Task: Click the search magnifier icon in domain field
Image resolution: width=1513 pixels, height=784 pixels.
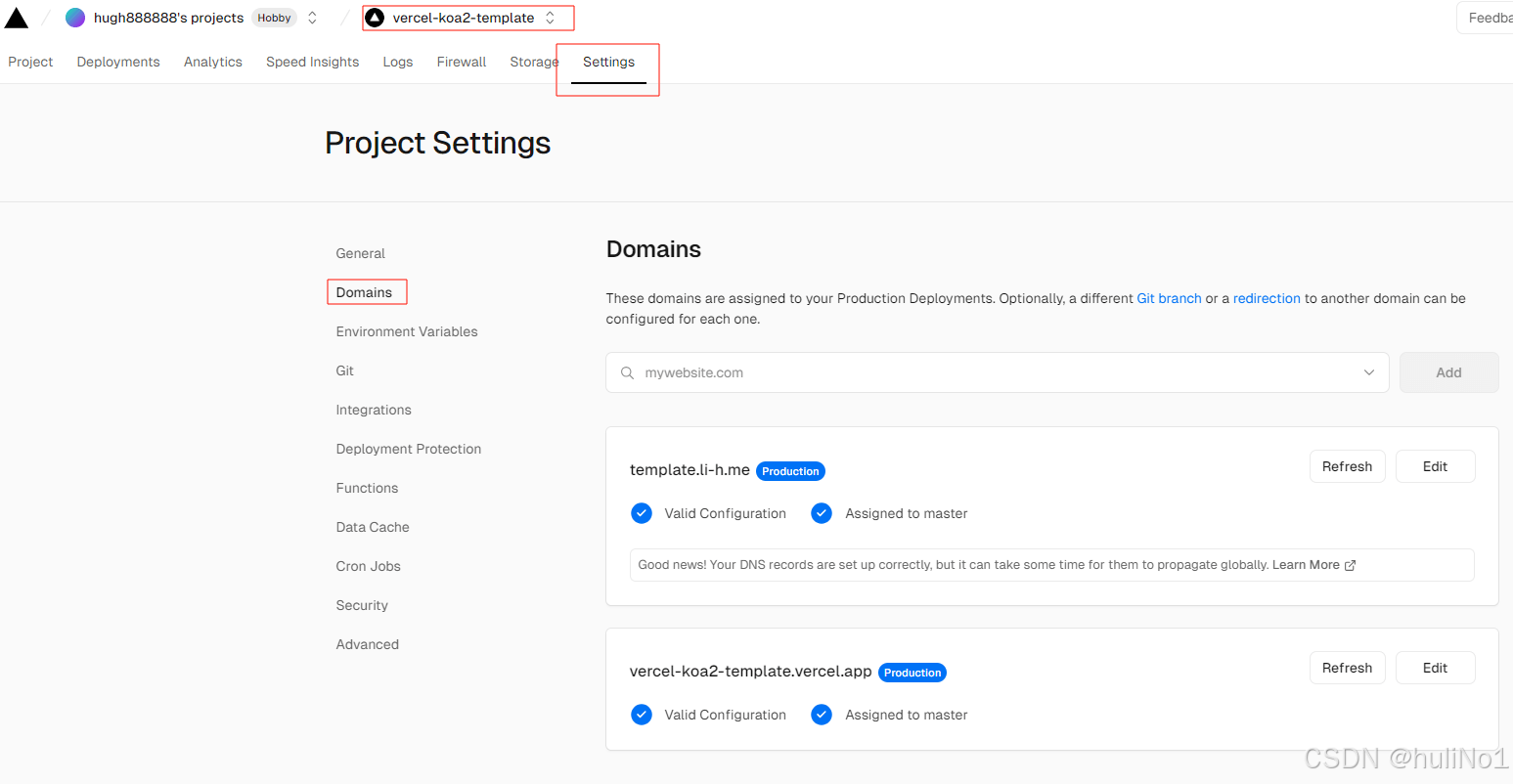Action: click(x=628, y=372)
